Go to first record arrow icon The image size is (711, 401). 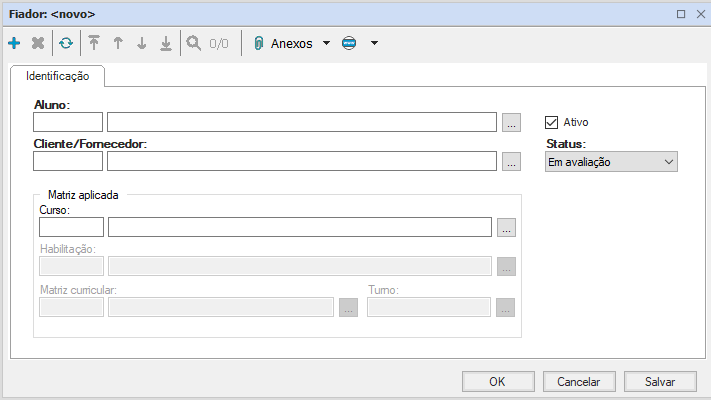pos(94,44)
